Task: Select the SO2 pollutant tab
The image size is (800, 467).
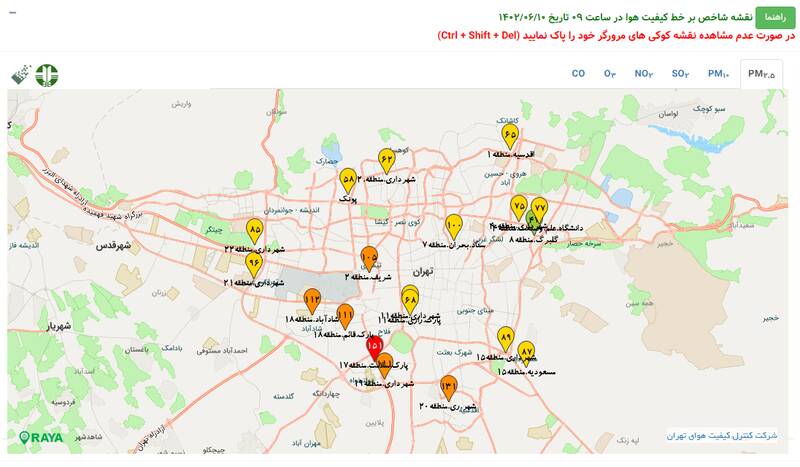Action: (x=681, y=74)
